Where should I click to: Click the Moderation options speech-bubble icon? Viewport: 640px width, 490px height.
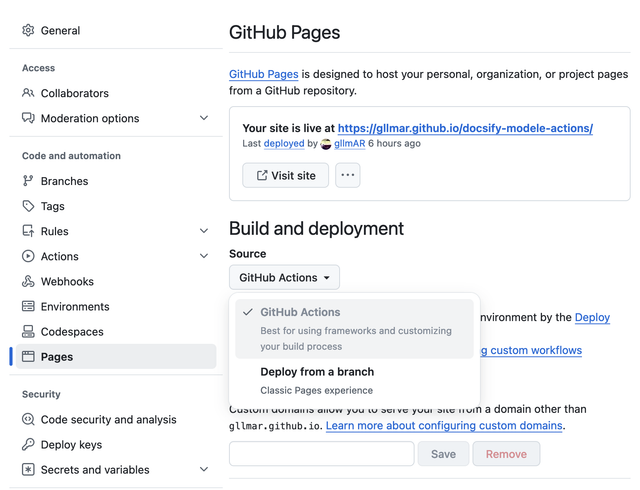28,118
